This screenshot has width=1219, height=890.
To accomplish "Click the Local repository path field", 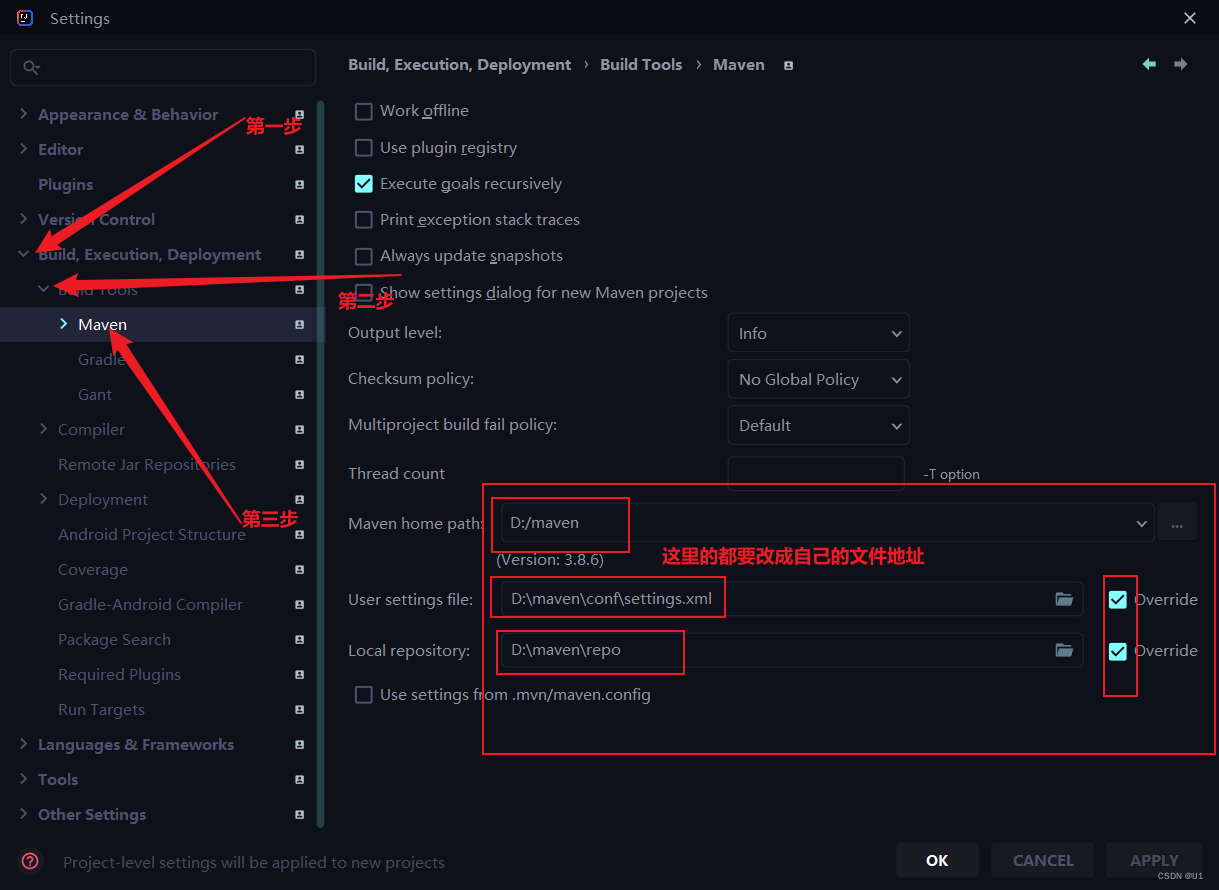I will coord(791,650).
